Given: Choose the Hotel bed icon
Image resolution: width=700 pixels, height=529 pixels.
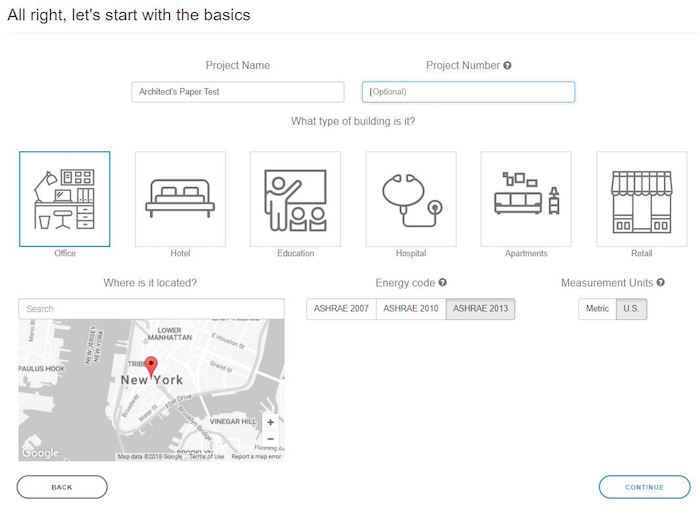Looking at the screenshot, I should pyautogui.click(x=180, y=199).
